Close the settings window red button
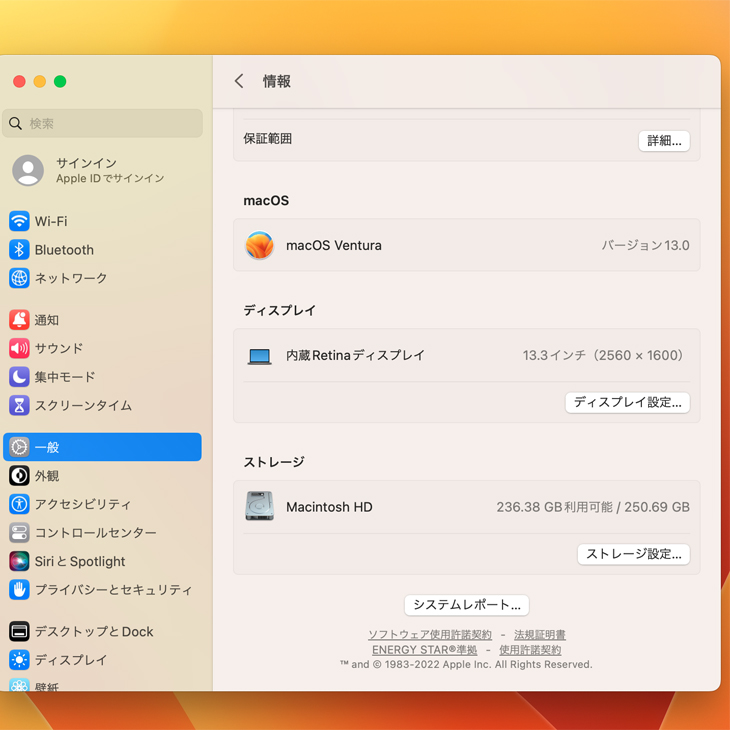730x730 pixels. [x=20, y=81]
